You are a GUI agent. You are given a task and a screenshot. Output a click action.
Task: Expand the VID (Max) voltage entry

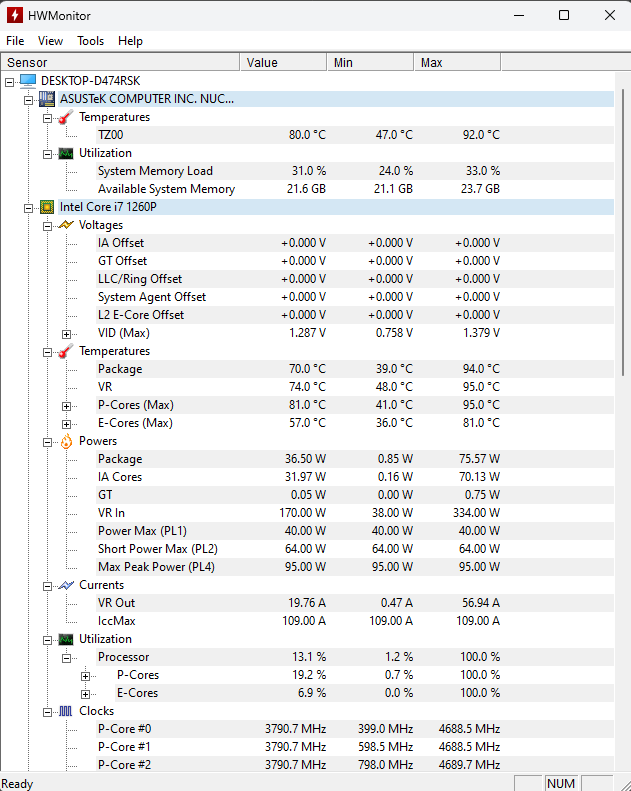[67, 333]
